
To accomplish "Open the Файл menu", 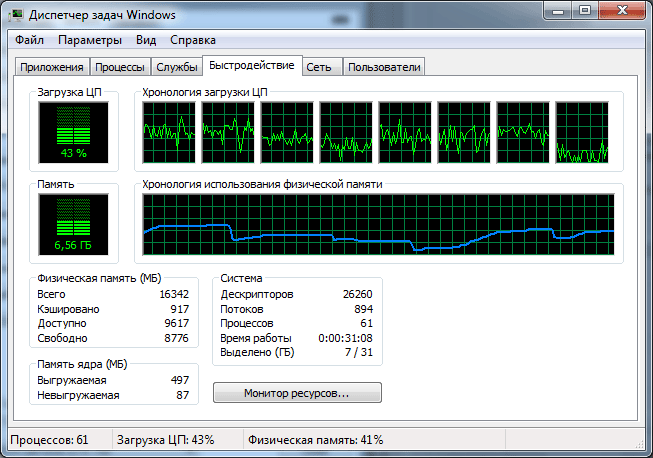I will point(29,40).
